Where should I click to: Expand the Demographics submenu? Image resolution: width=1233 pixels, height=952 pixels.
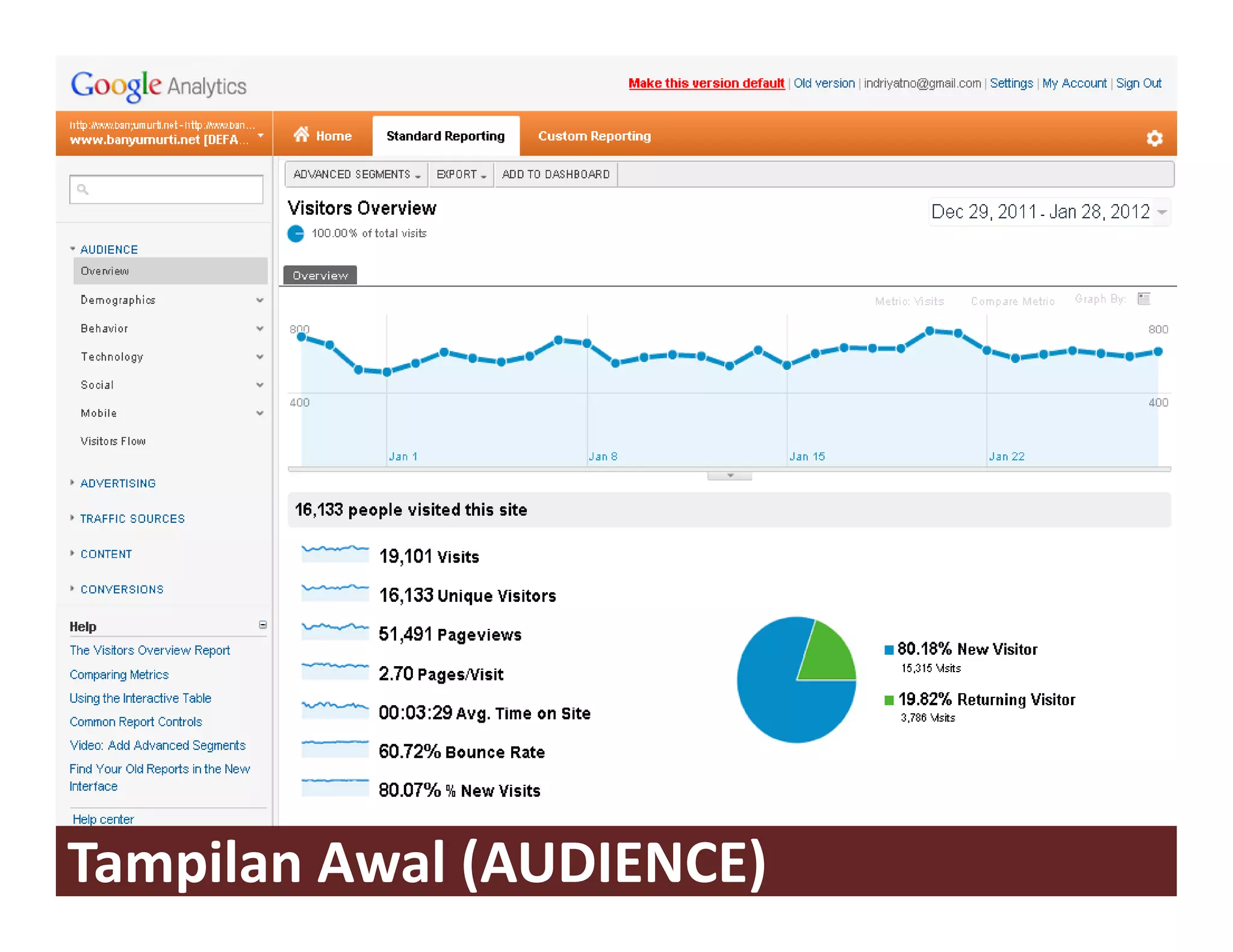(259, 300)
